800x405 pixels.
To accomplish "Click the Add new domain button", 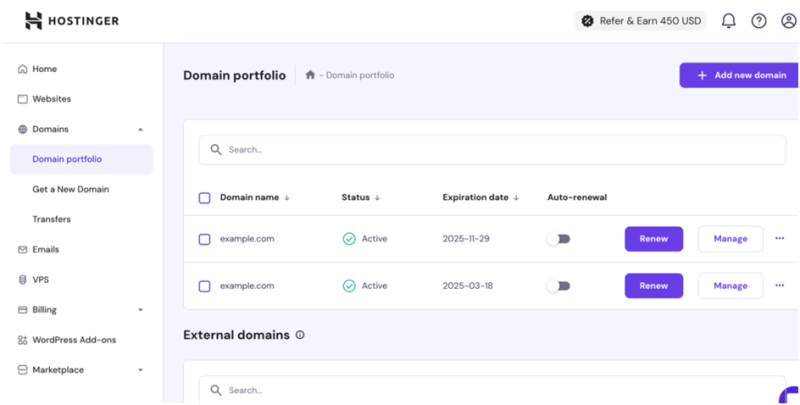I will 739,75.
